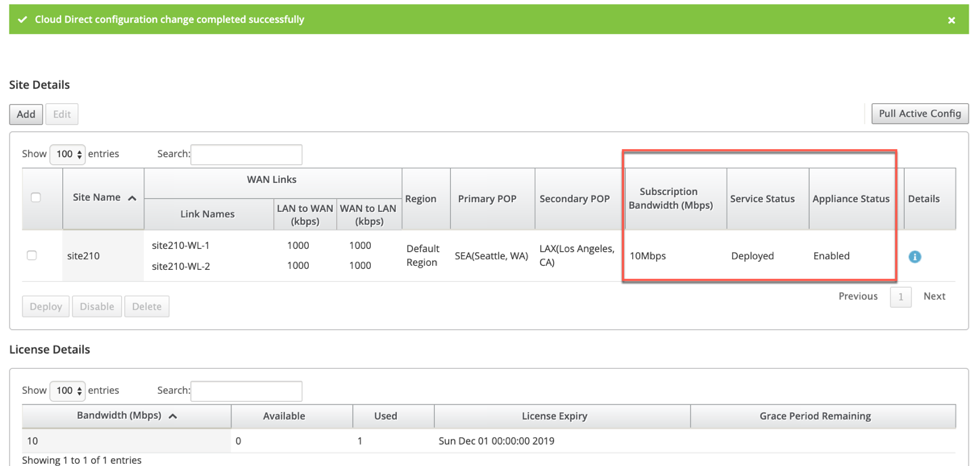Sort license table by Bandwidth (Mbps)

click(x=127, y=416)
